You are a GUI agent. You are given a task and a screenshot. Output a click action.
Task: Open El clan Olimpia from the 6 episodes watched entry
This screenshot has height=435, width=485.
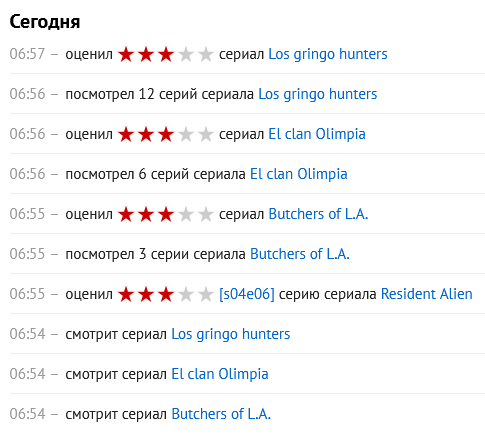coord(299,174)
